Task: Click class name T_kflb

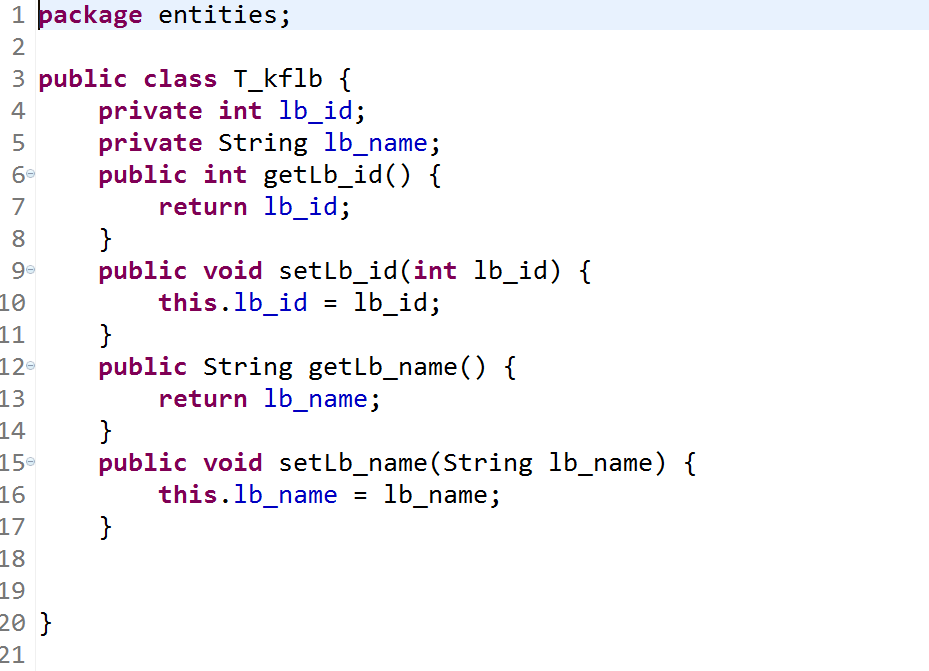Action: (x=278, y=79)
